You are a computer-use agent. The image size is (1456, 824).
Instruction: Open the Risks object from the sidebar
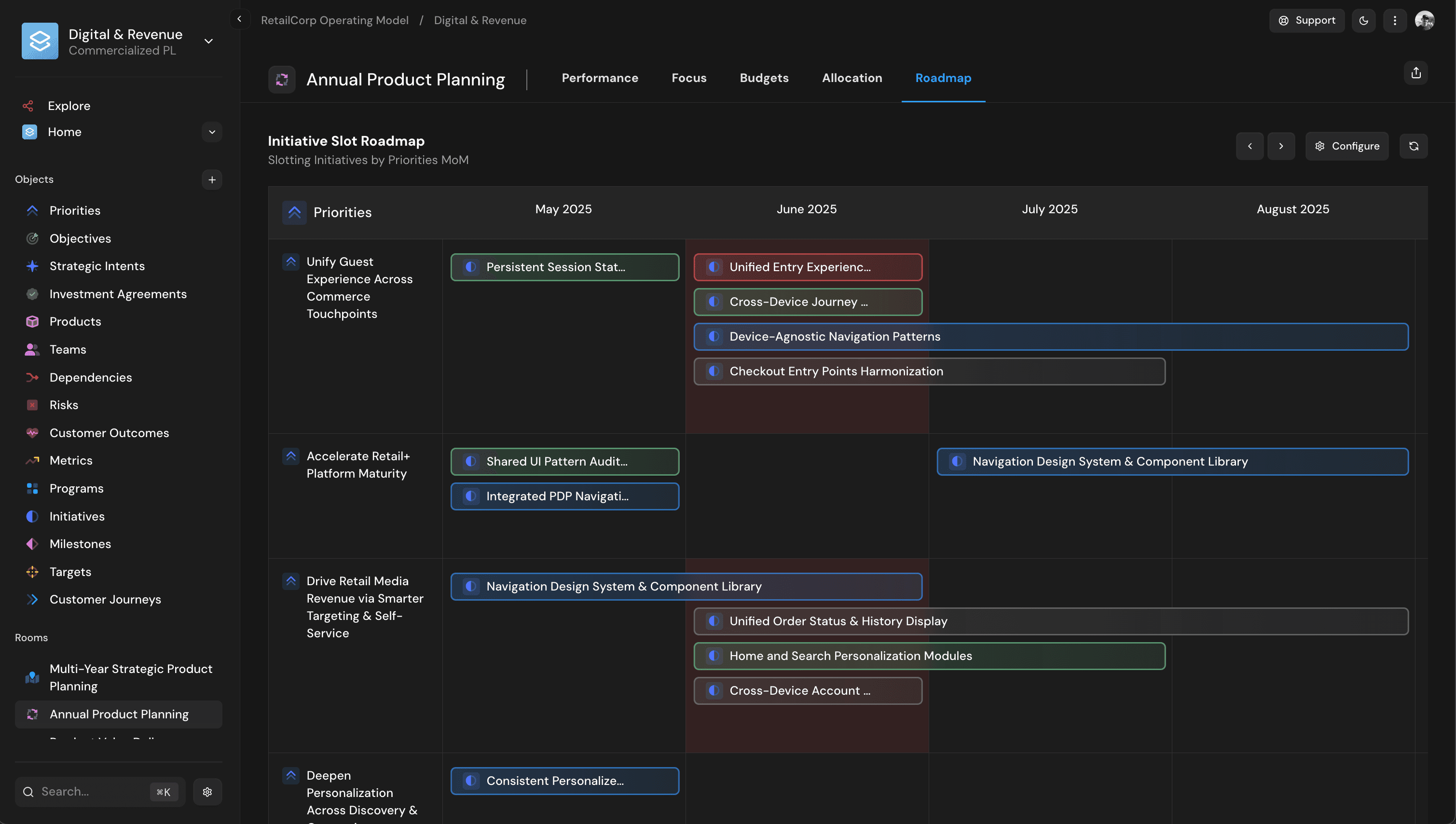(32, 405)
